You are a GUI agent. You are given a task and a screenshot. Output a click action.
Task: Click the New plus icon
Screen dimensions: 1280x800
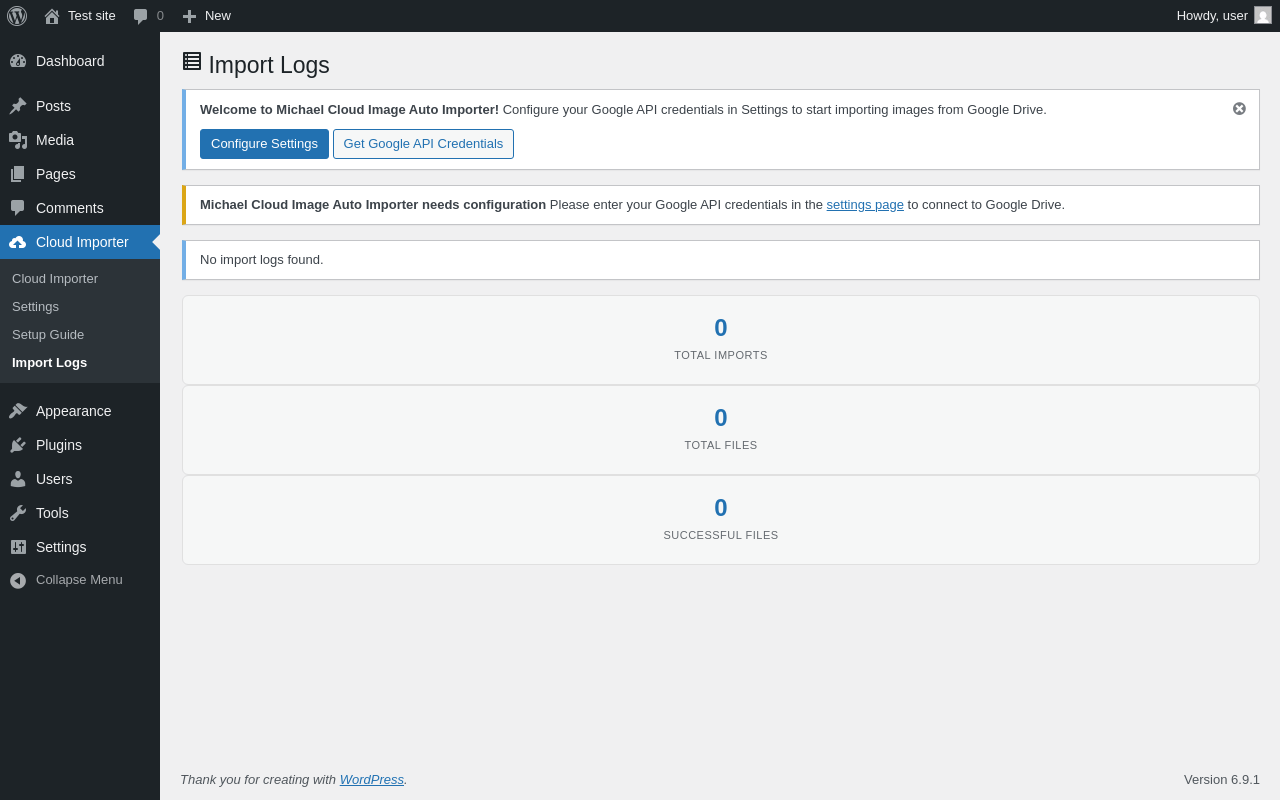(189, 16)
